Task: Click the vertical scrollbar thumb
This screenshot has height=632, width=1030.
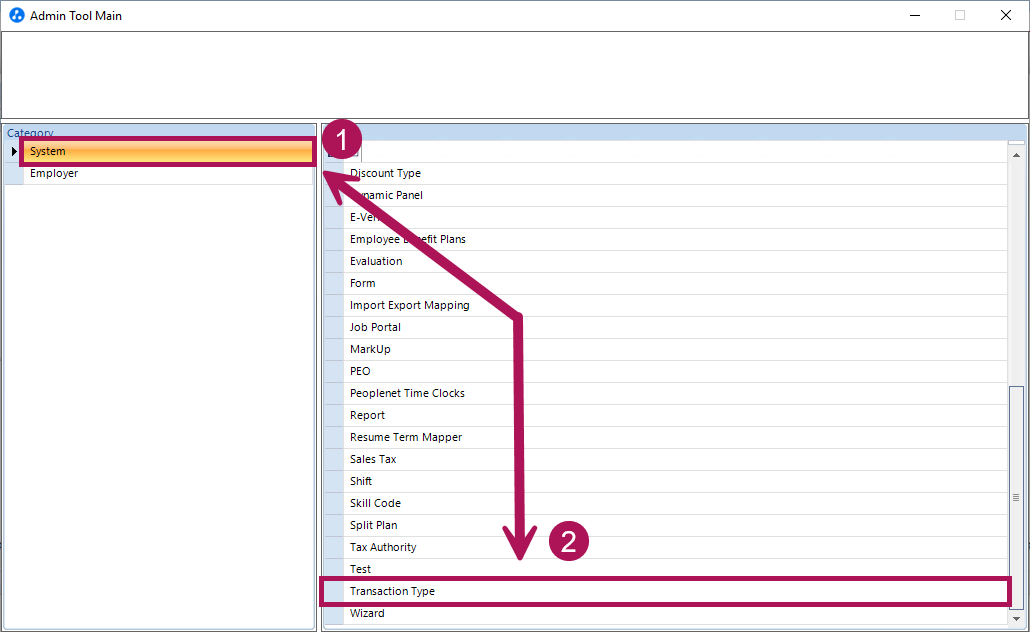Action: pyautogui.click(x=1016, y=497)
